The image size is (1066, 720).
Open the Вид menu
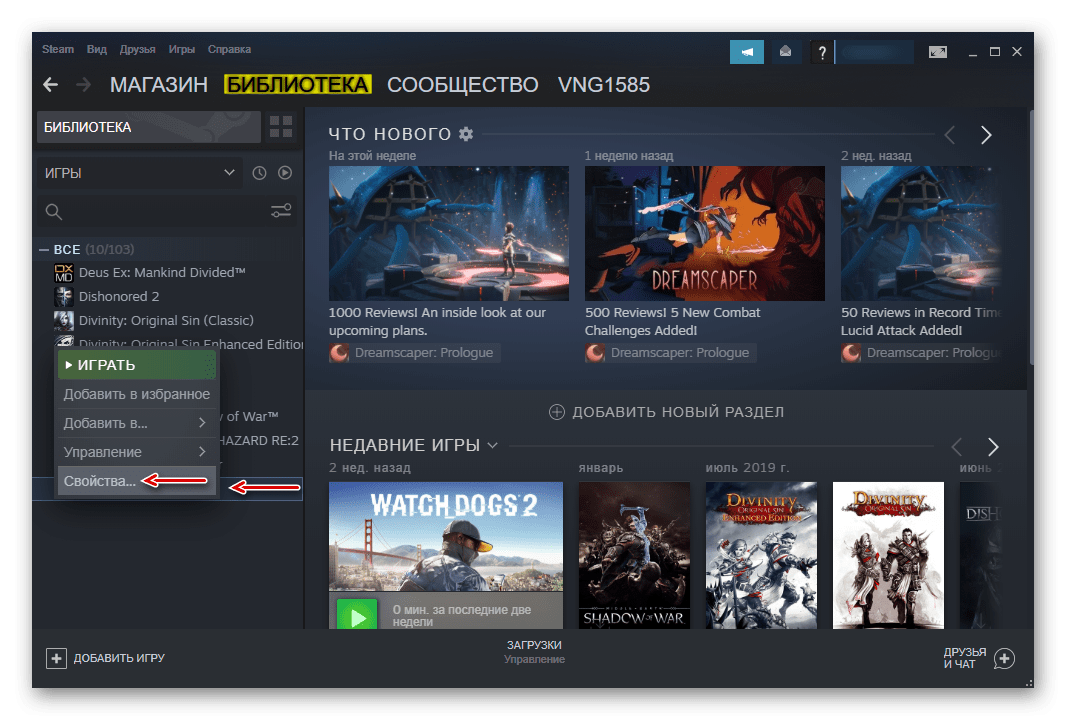click(97, 49)
